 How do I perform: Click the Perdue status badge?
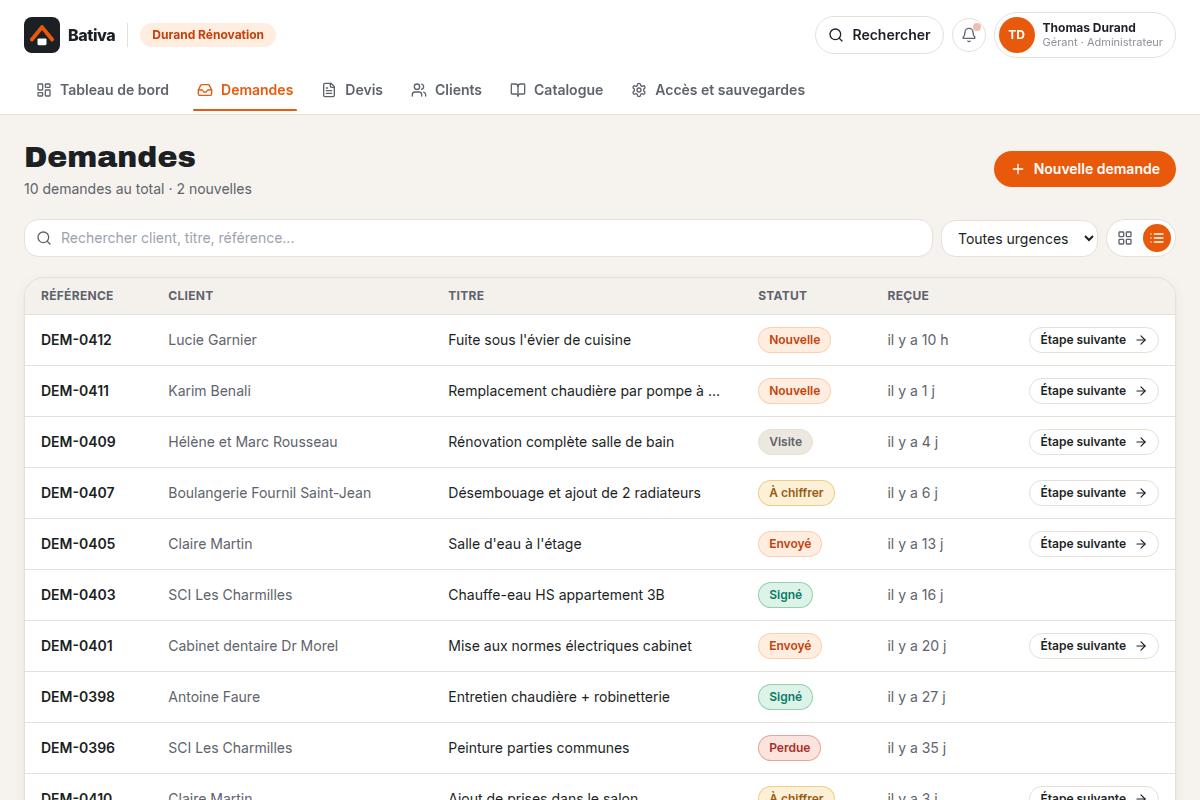point(789,748)
